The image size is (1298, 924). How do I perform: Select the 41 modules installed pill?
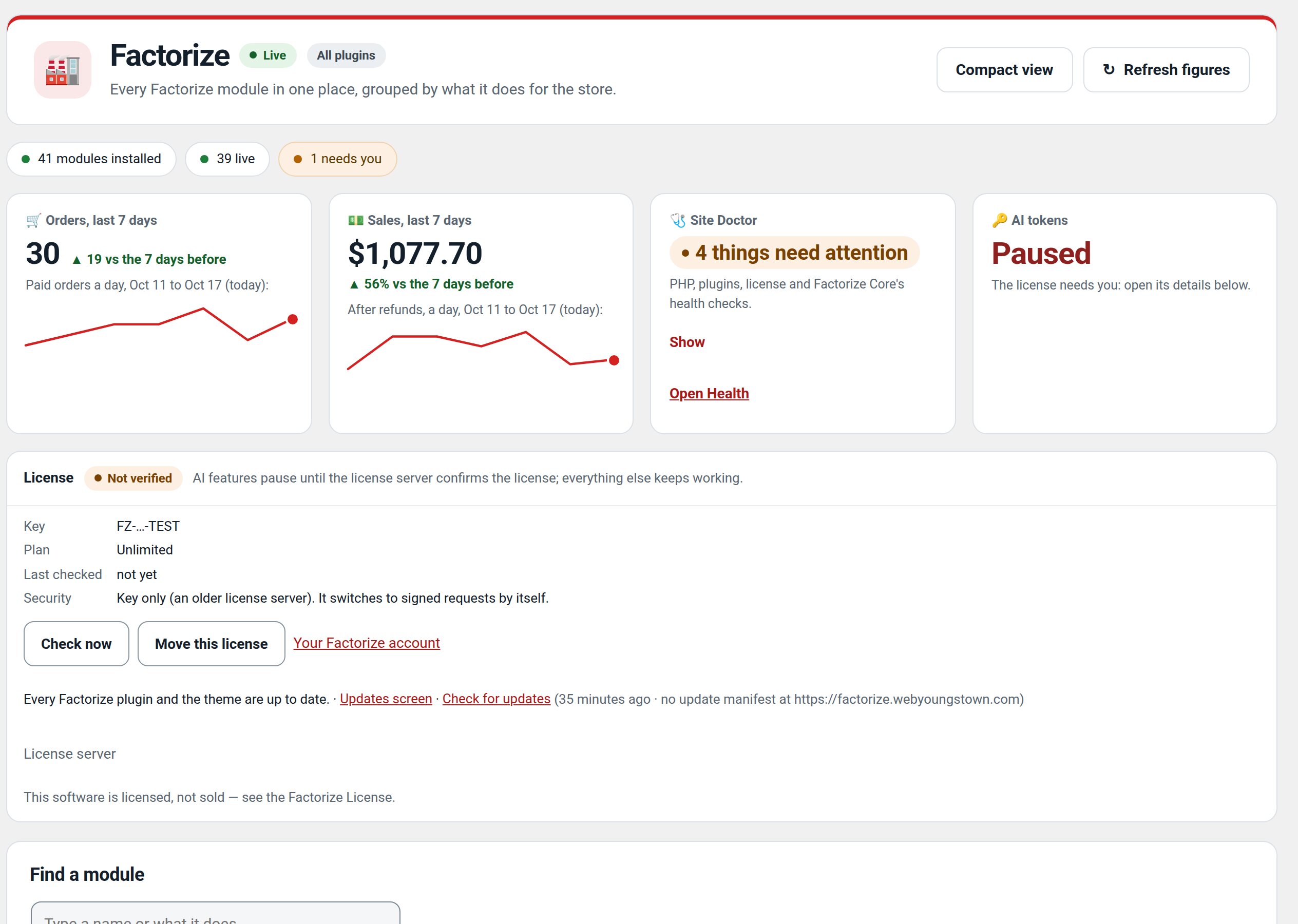click(91, 159)
